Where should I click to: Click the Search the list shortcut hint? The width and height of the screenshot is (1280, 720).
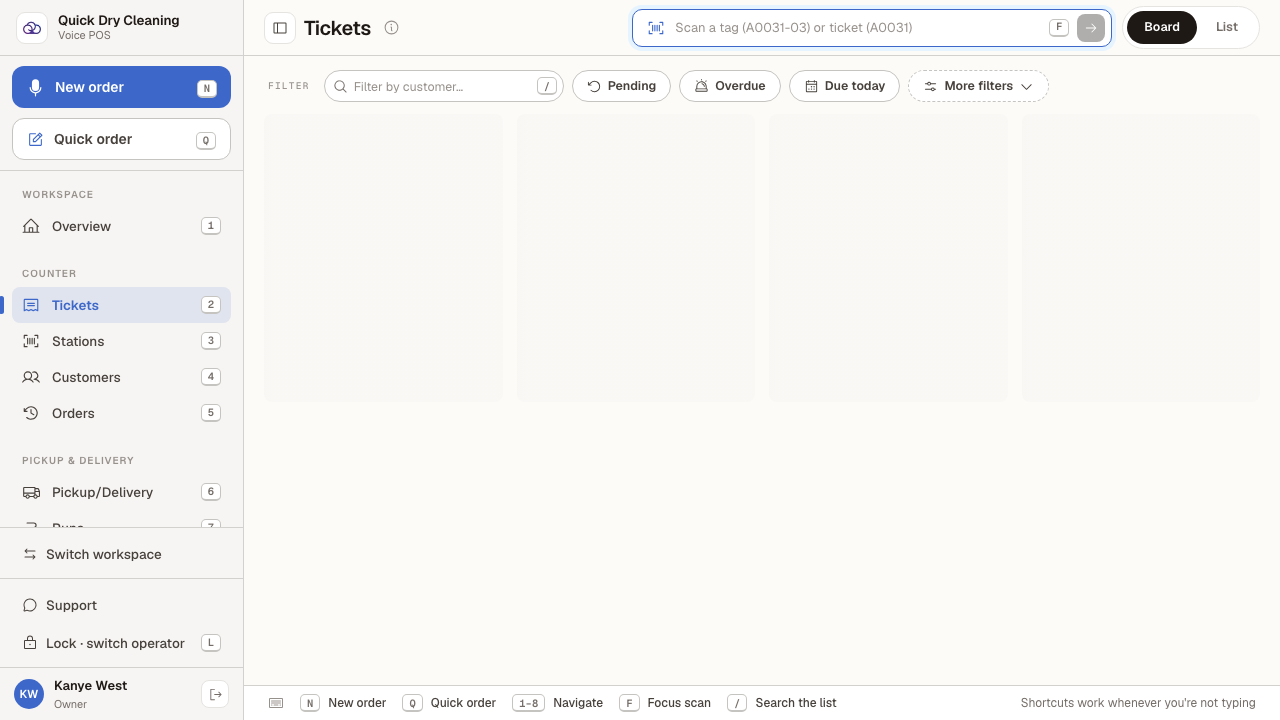(x=782, y=703)
